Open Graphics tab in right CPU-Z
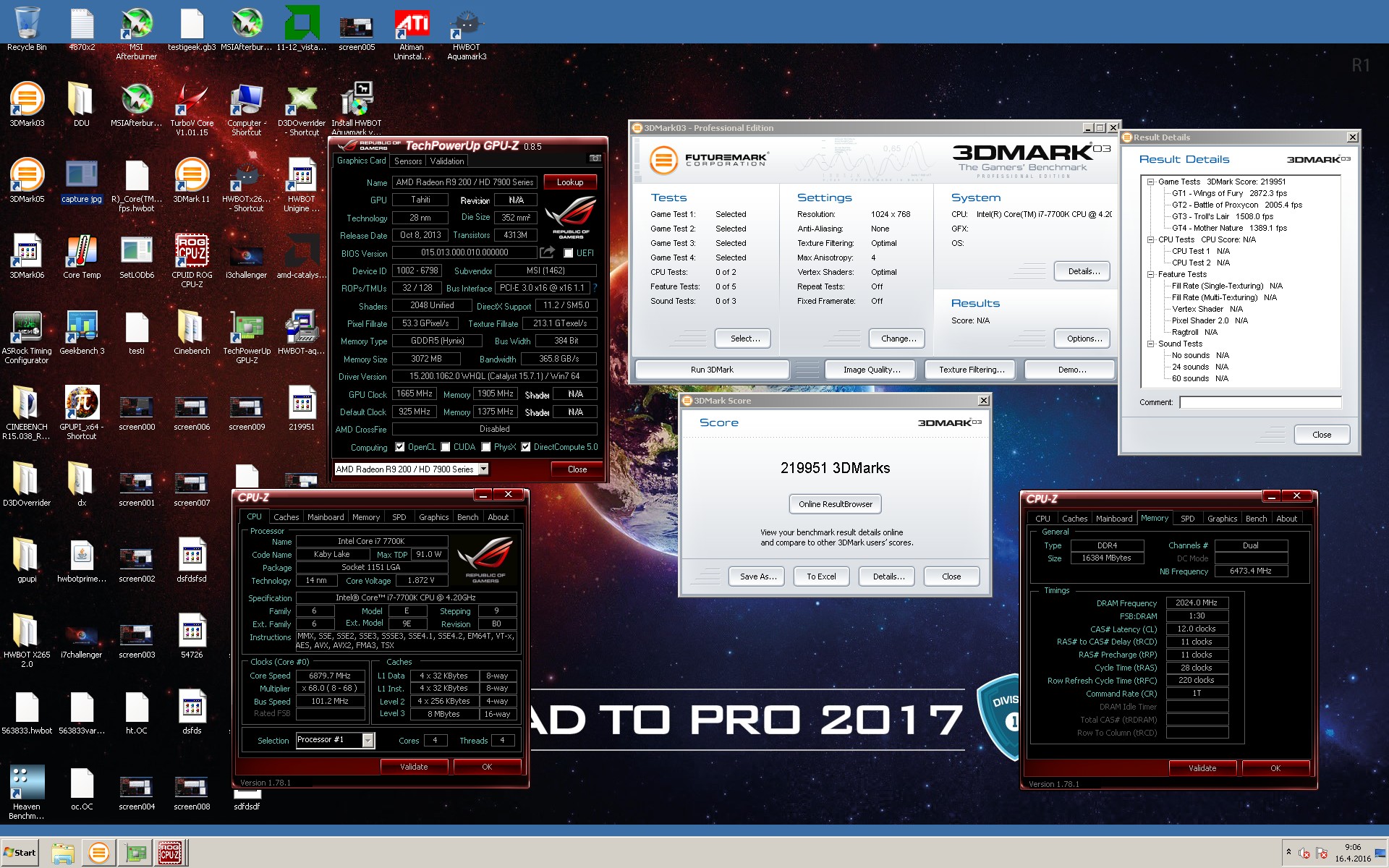 pyautogui.click(x=1222, y=519)
